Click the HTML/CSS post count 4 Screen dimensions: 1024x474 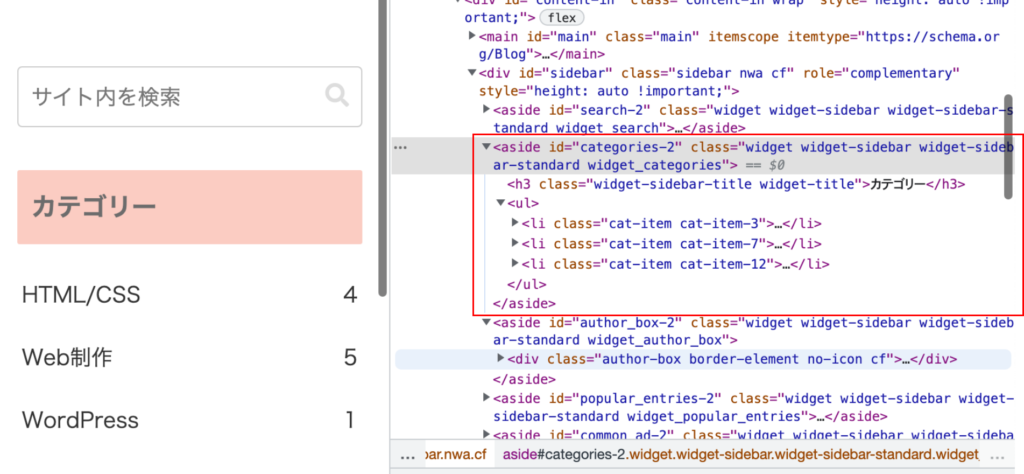point(350,295)
